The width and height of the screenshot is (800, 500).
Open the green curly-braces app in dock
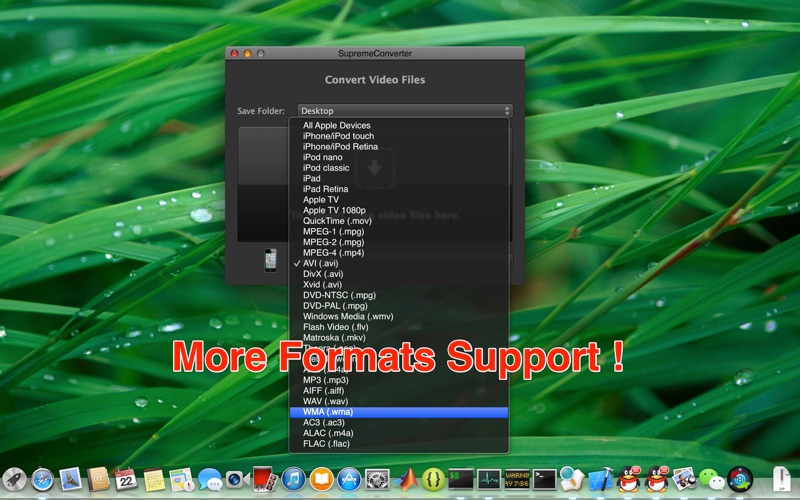[x=433, y=480]
